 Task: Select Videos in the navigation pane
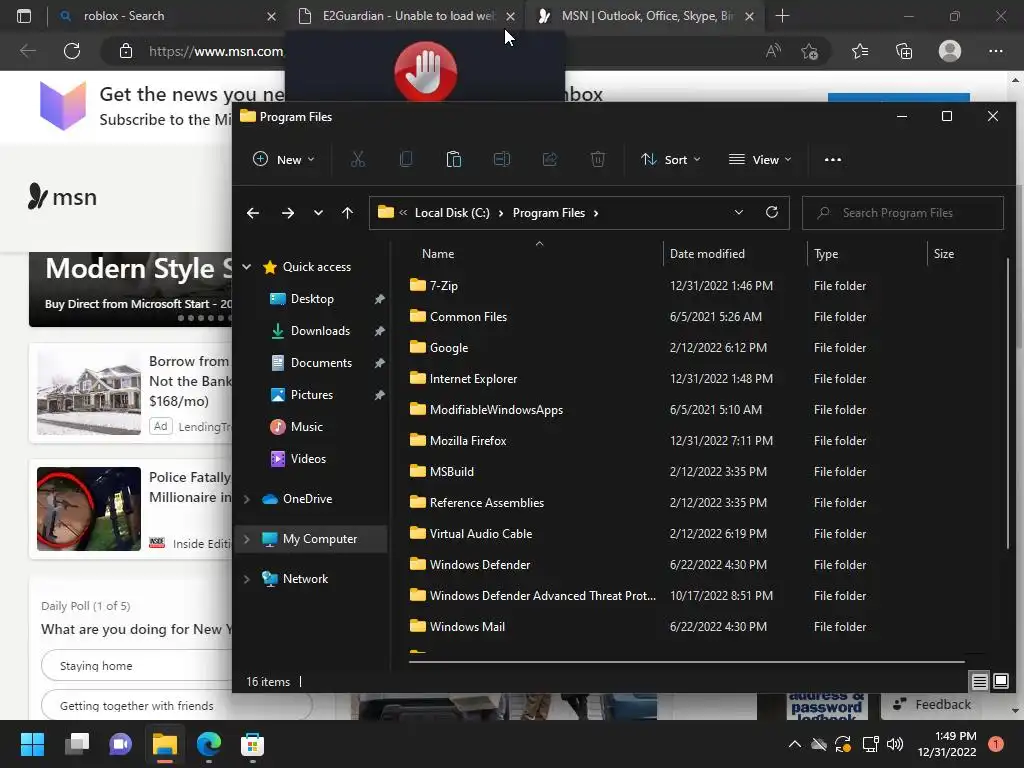(x=308, y=458)
